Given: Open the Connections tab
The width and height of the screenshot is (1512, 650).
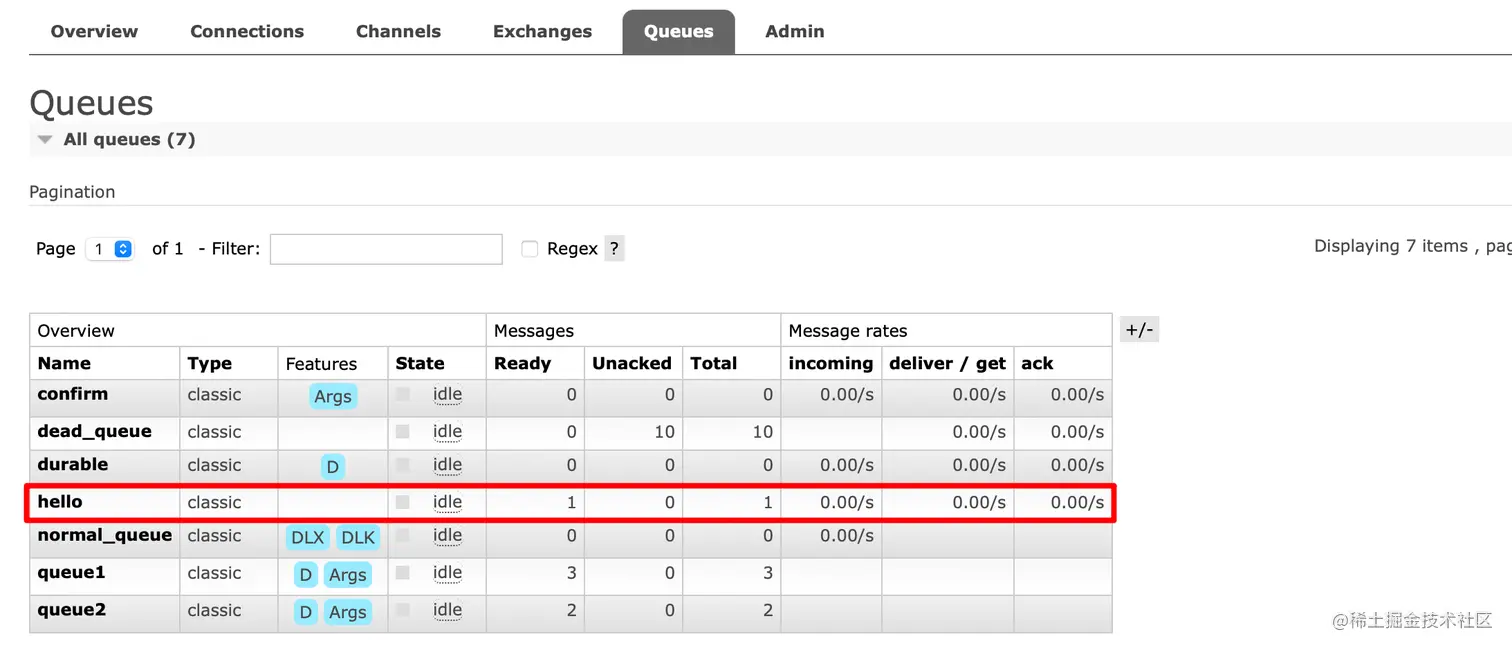Looking at the screenshot, I should pyautogui.click(x=247, y=31).
